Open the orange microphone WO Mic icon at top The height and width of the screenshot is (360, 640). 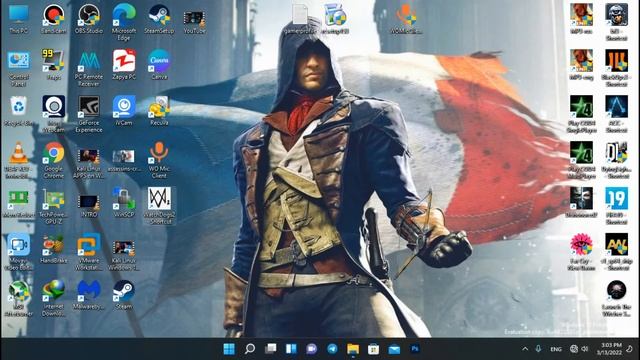[406, 19]
